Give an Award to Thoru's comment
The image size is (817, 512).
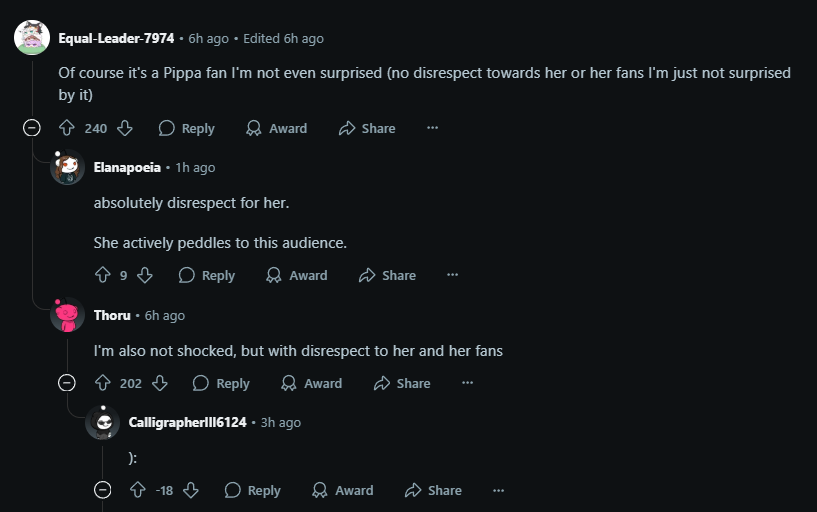[311, 383]
